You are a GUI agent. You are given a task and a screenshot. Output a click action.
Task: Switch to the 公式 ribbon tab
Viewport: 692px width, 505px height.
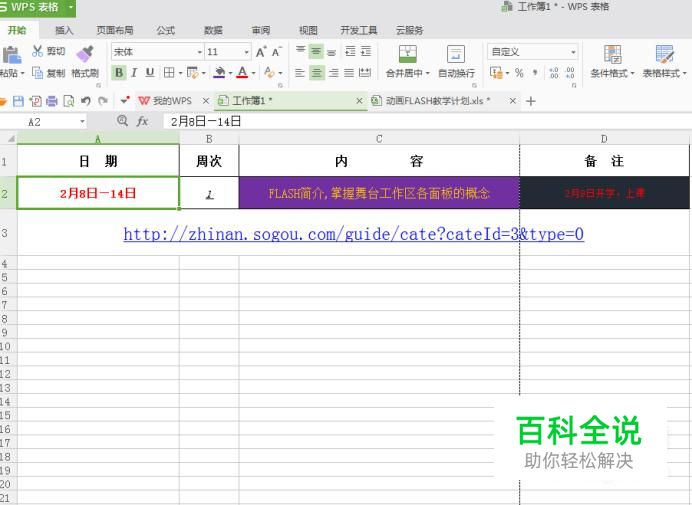coord(165,30)
